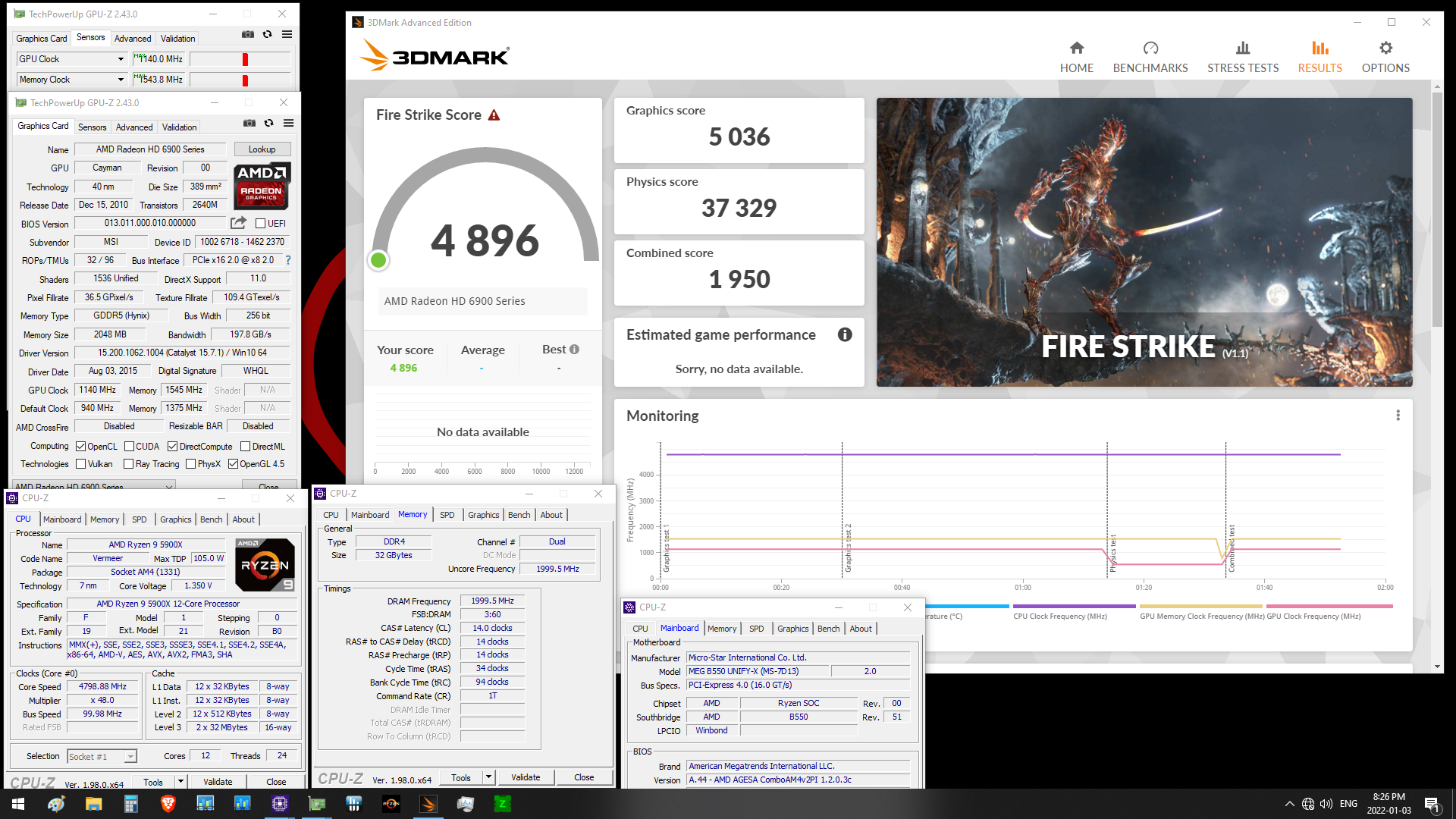Click info icon next to Best score
This screenshot has height=819, width=1456.
(574, 350)
